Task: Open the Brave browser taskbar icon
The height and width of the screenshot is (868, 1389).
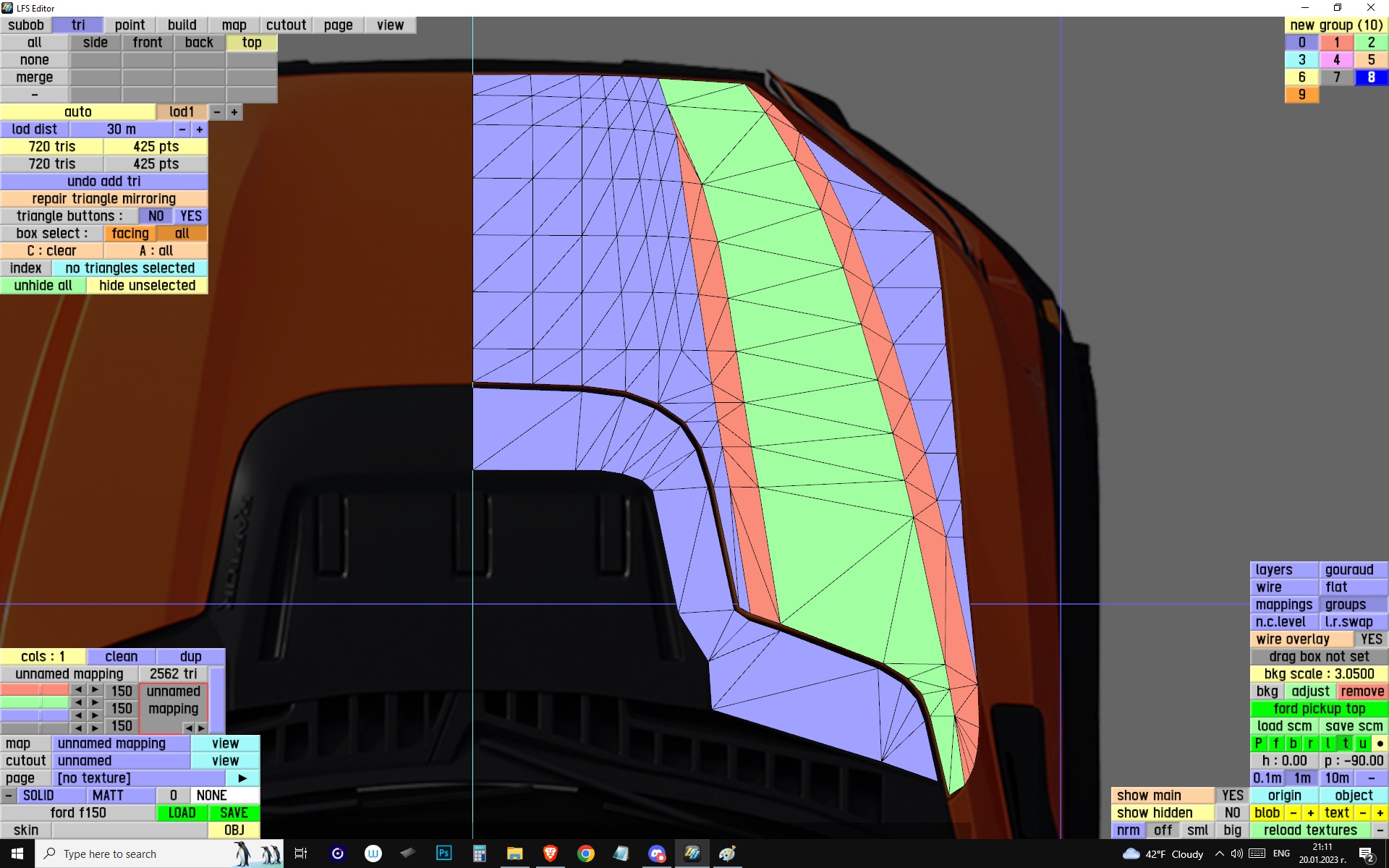Action: pos(550,854)
